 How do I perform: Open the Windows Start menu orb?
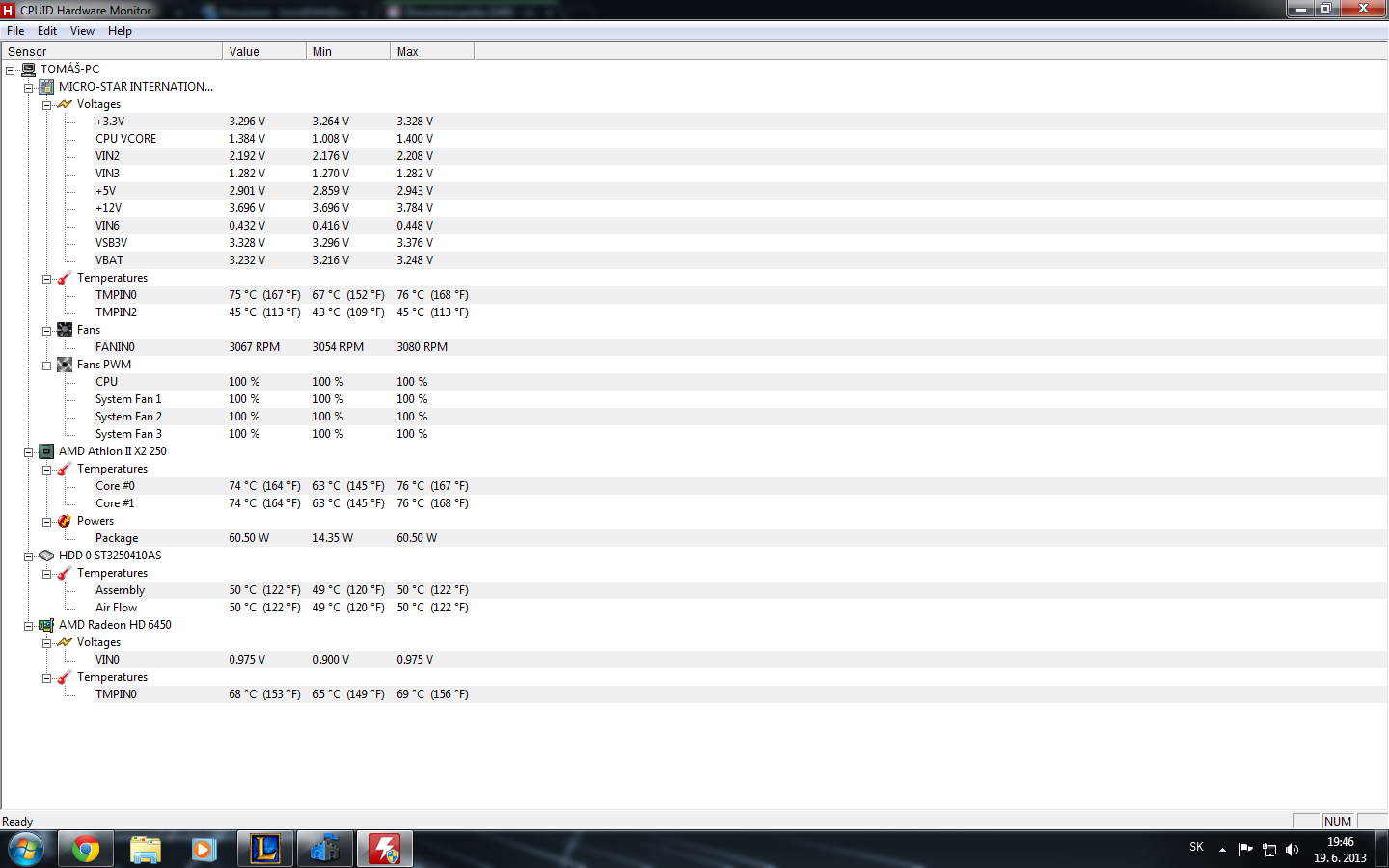pos(26,850)
